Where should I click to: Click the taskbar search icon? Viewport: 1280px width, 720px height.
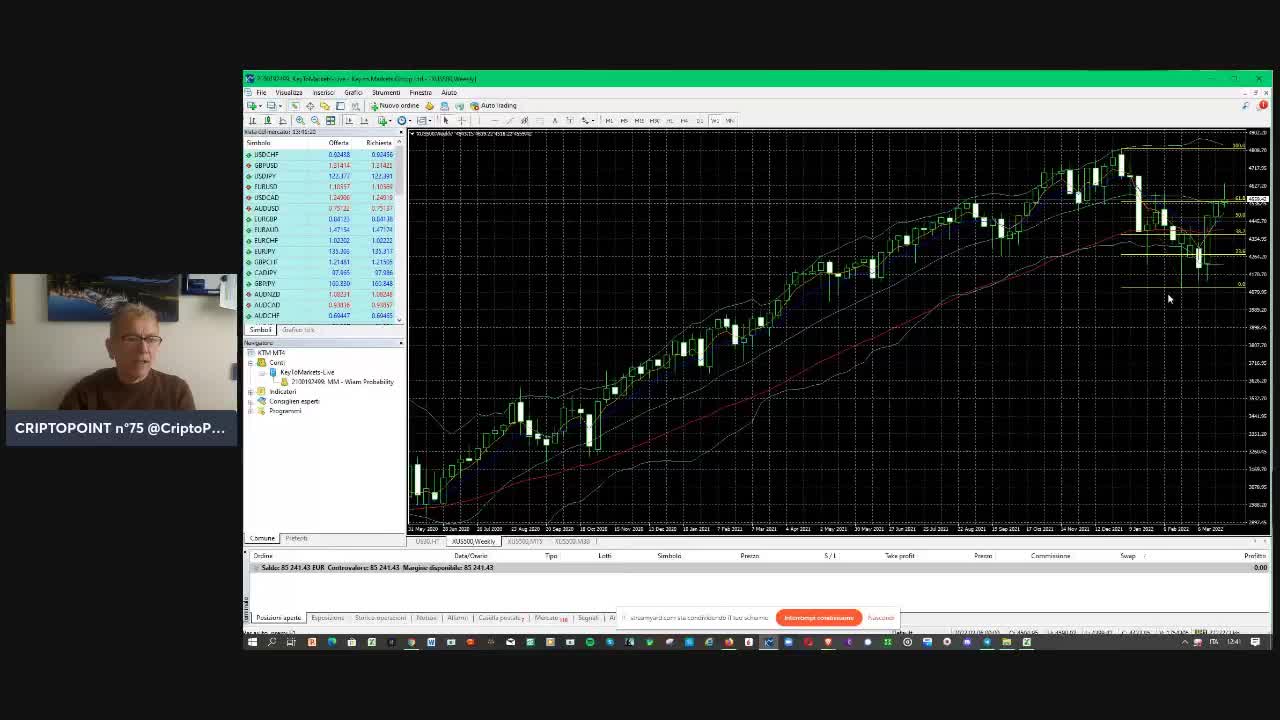[271, 642]
